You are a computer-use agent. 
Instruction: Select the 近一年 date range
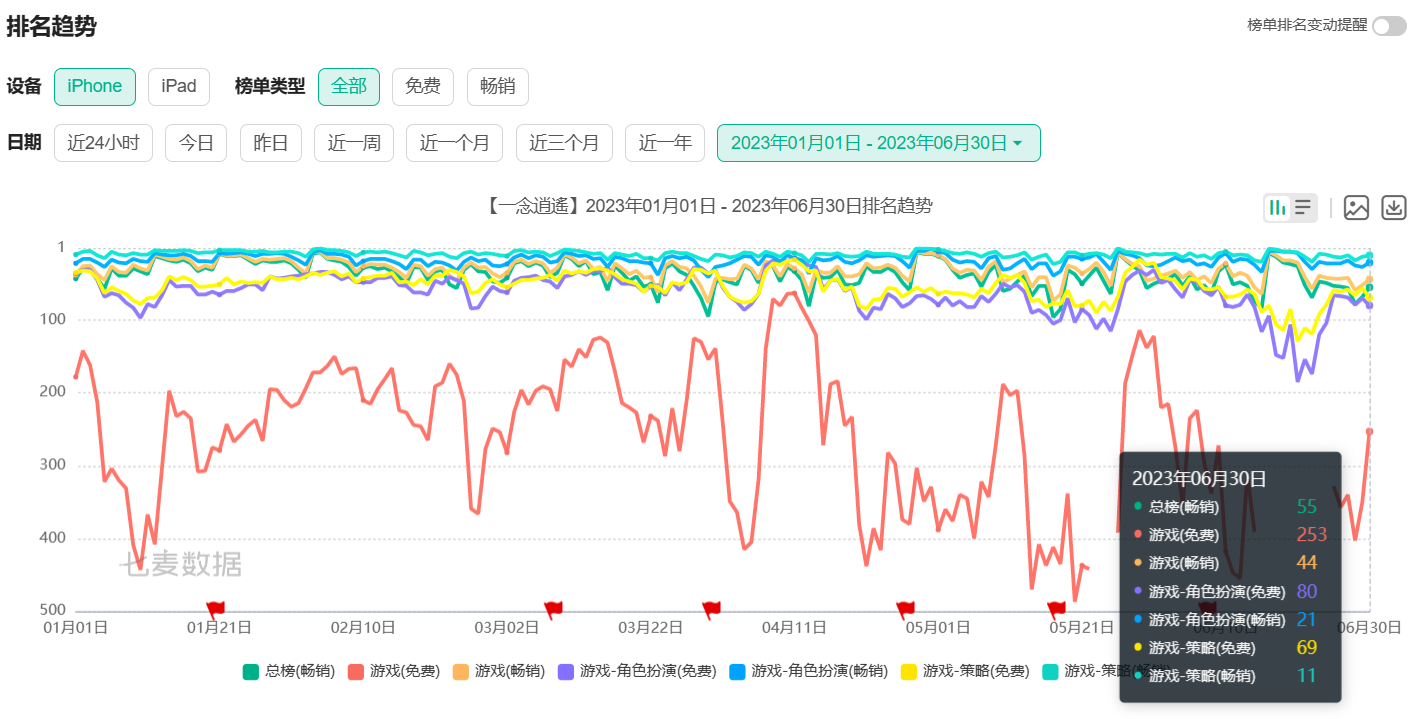[x=665, y=143]
